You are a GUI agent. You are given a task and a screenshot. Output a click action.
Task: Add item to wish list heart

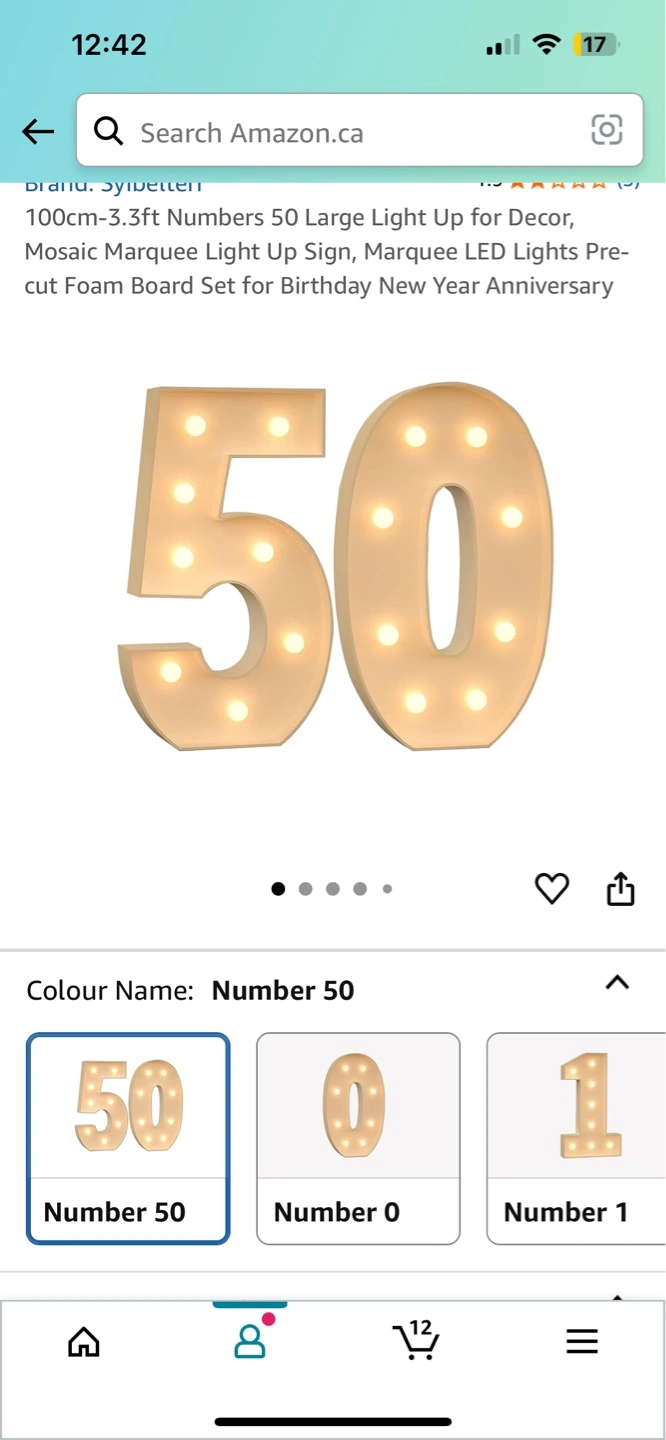pos(551,888)
